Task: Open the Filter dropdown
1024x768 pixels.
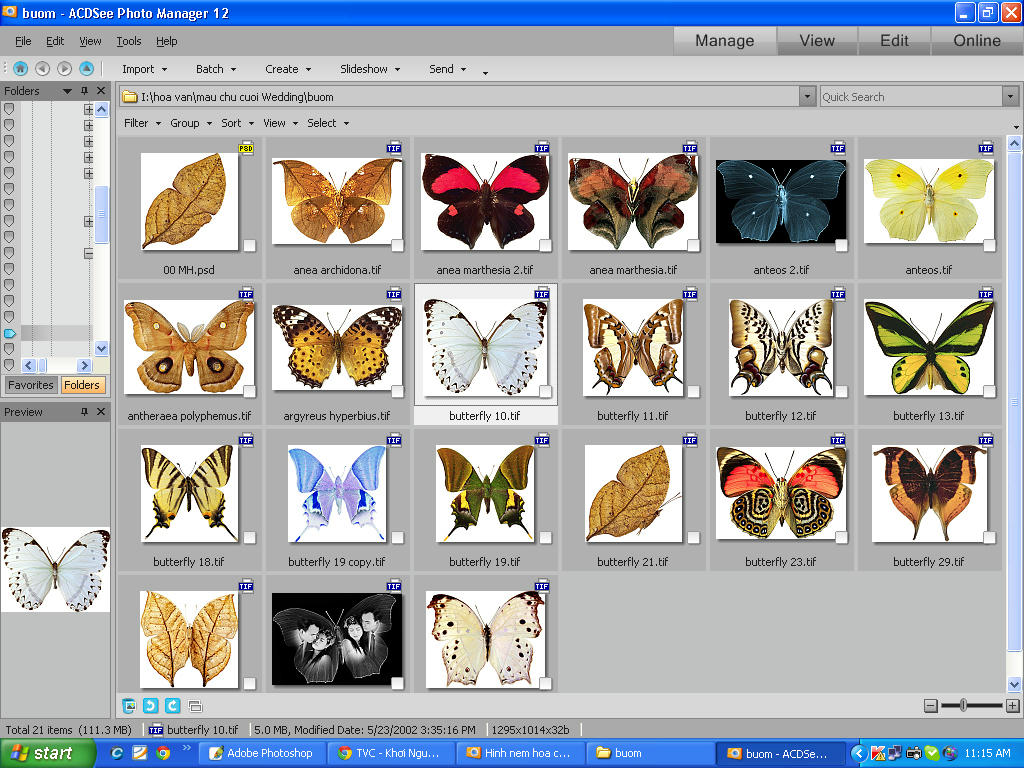Action: pos(142,123)
